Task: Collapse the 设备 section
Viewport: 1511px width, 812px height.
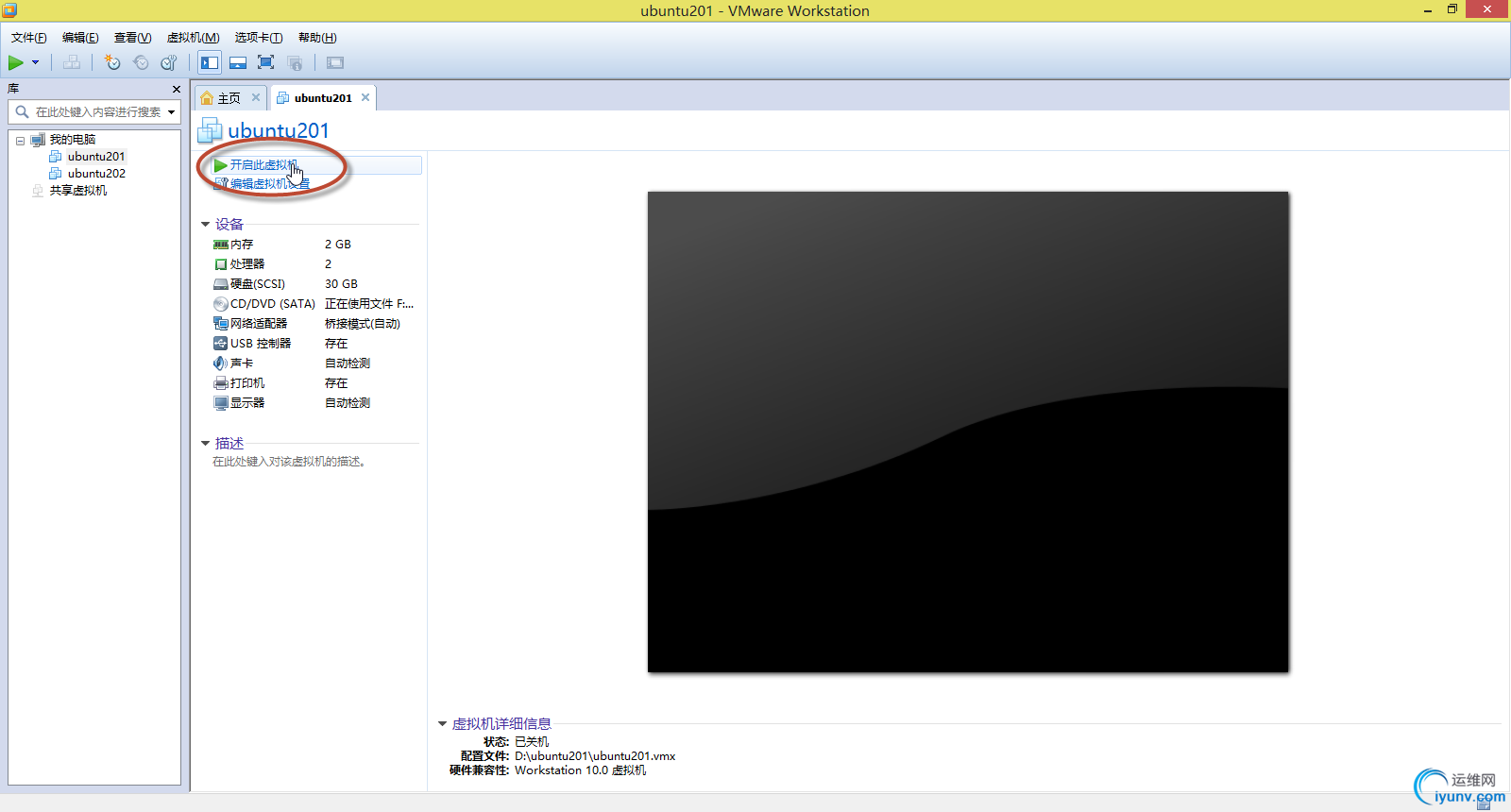Action: (206, 225)
